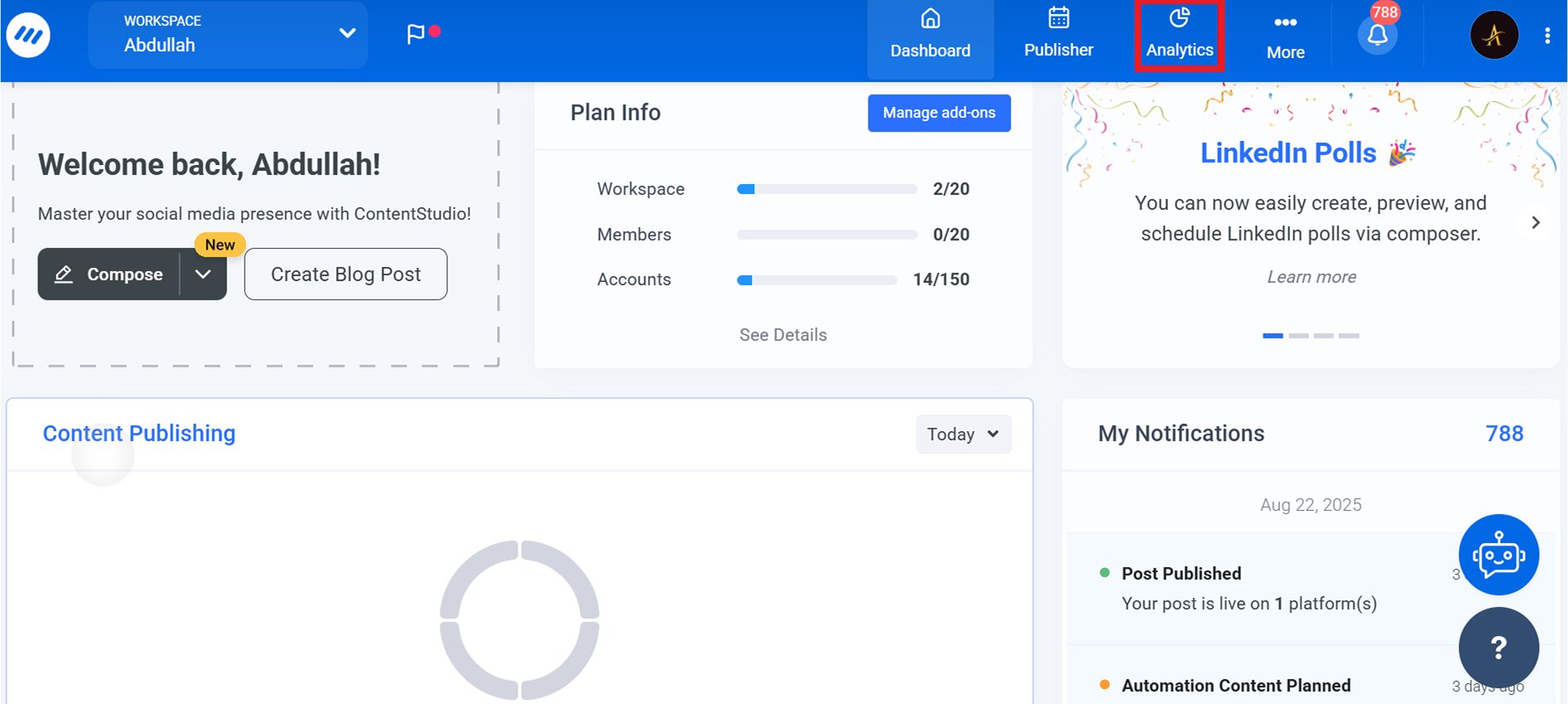This screenshot has height=704, width=1568.
Task: Click the Accounts usage progress bar
Action: [817, 280]
